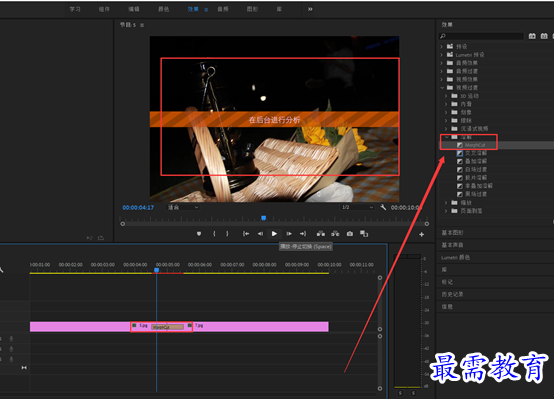Open the 基本图形 panel
Screen dimensions: 554x399
pyautogui.click(x=452, y=233)
